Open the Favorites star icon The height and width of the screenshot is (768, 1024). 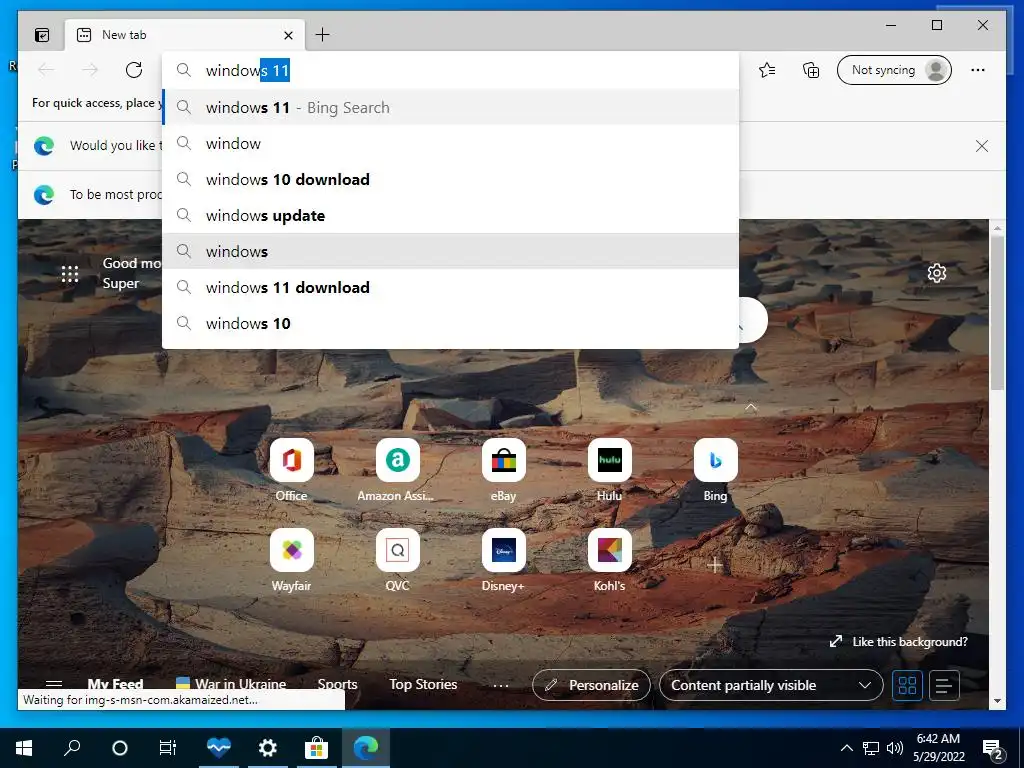point(767,70)
